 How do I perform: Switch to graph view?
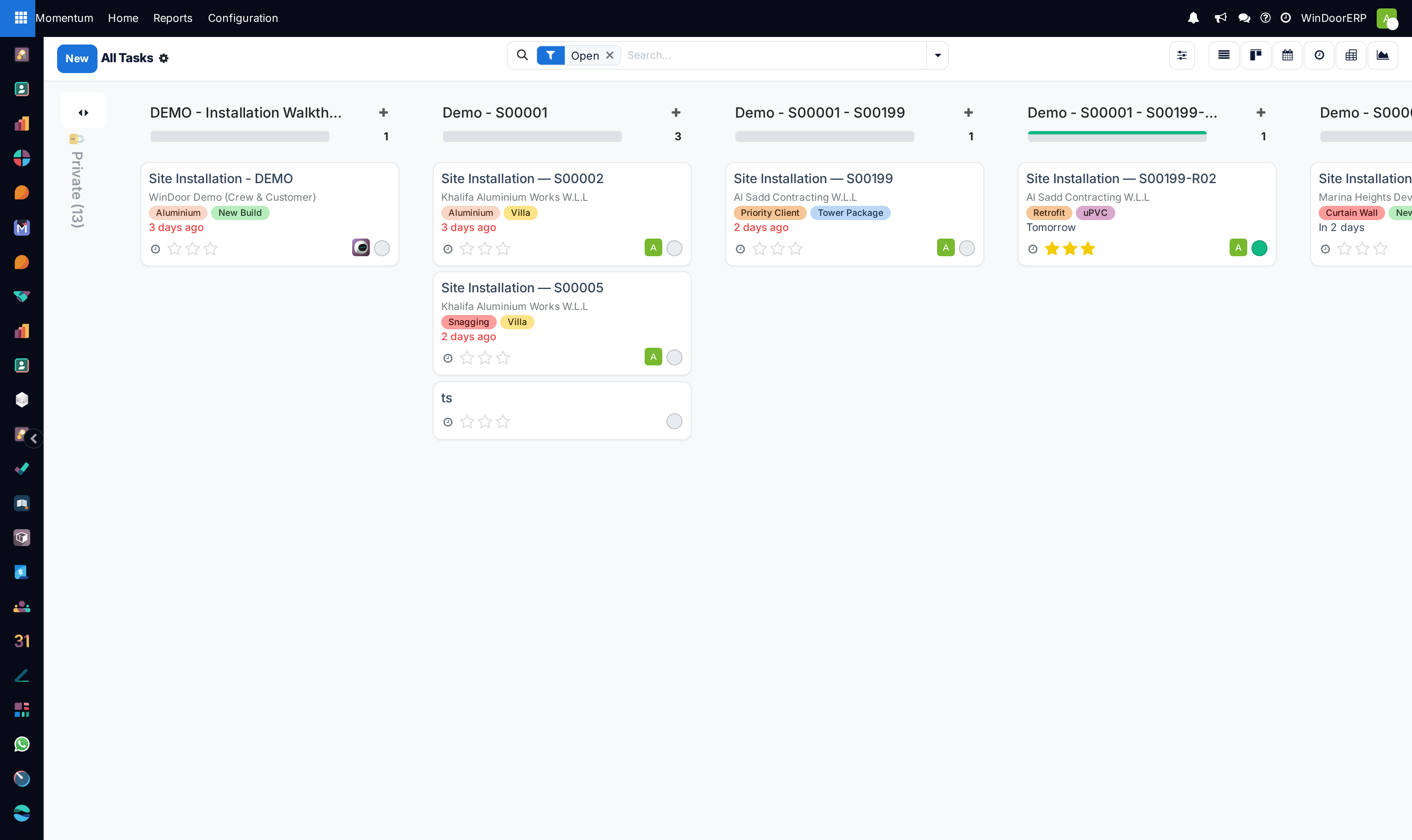[1383, 55]
